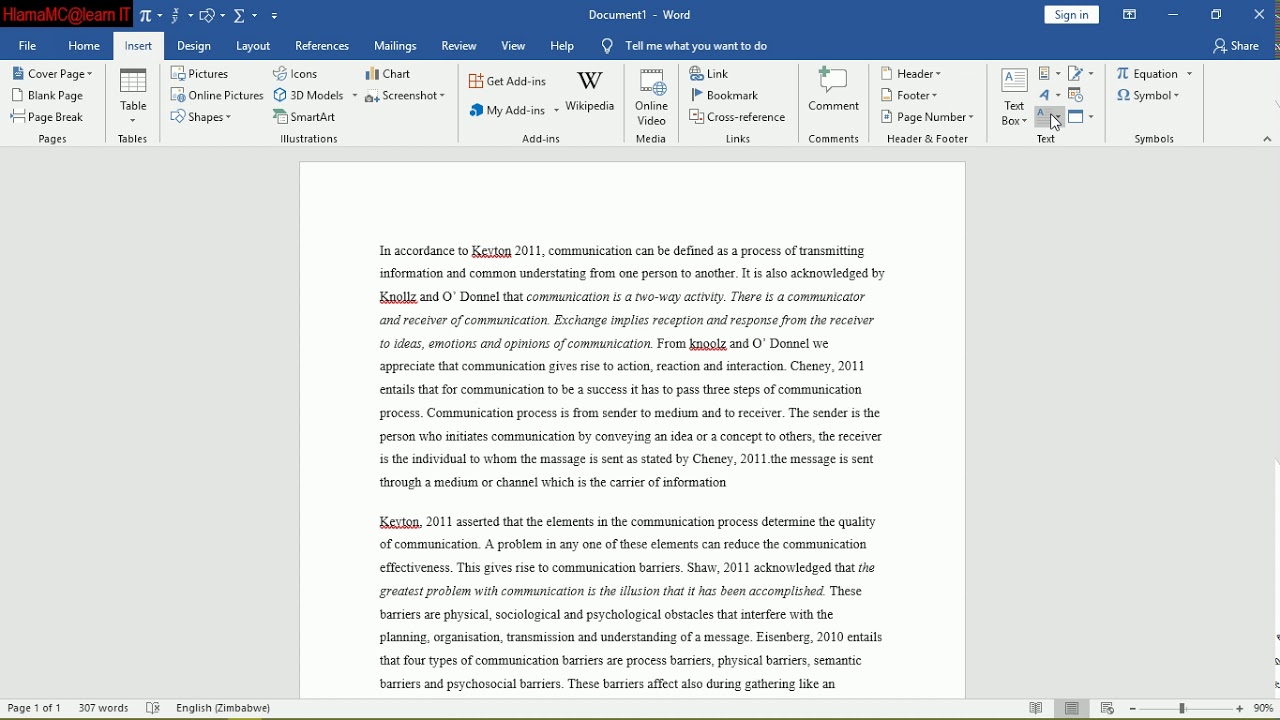Insert a Cross-reference
The width and height of the screenshot is (1280, 720).
738,117
